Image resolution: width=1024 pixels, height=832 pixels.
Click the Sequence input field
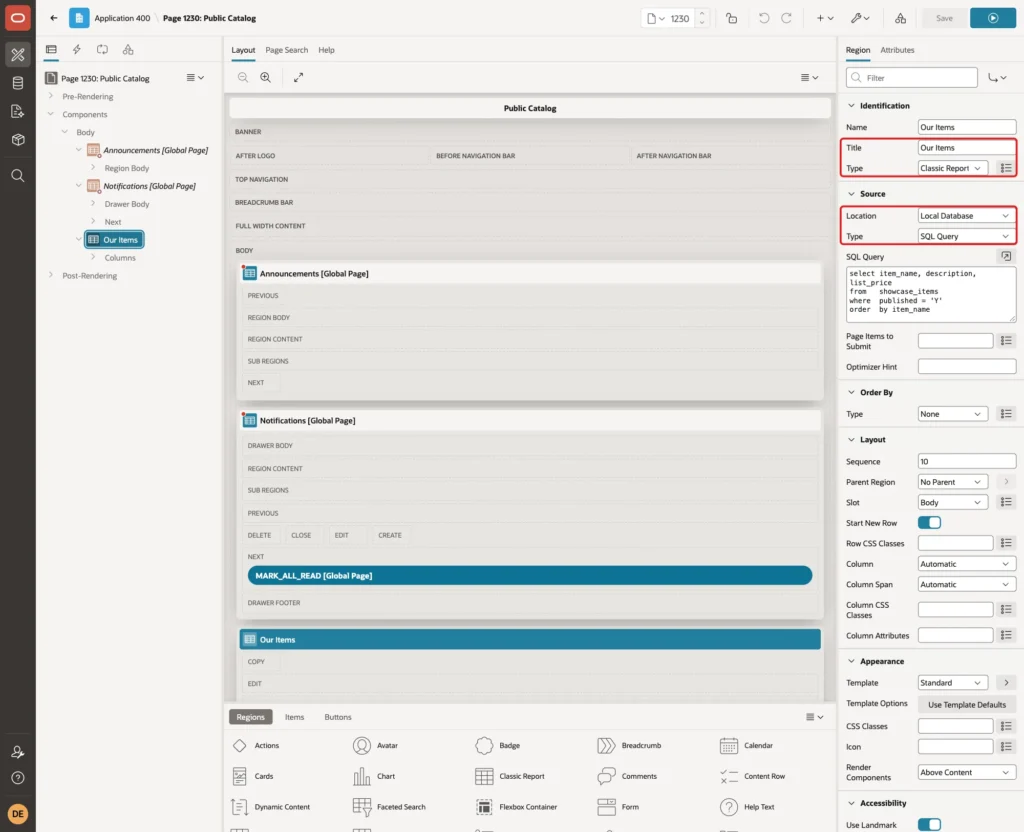[x=967, y=462]
